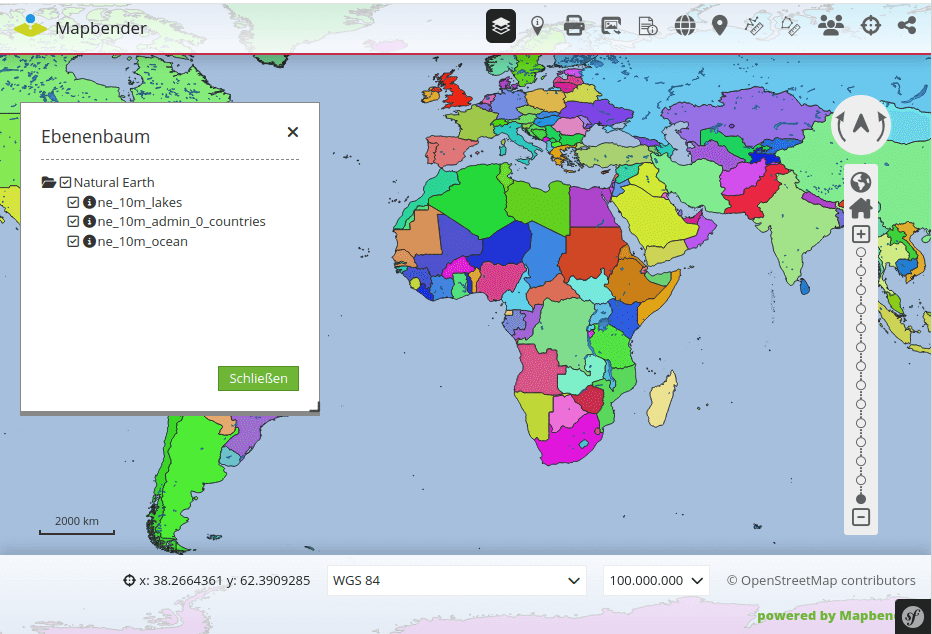Screen dimensions: 932x634
Task: Click the WMS loader globe icon
Action: coord(684,25)
